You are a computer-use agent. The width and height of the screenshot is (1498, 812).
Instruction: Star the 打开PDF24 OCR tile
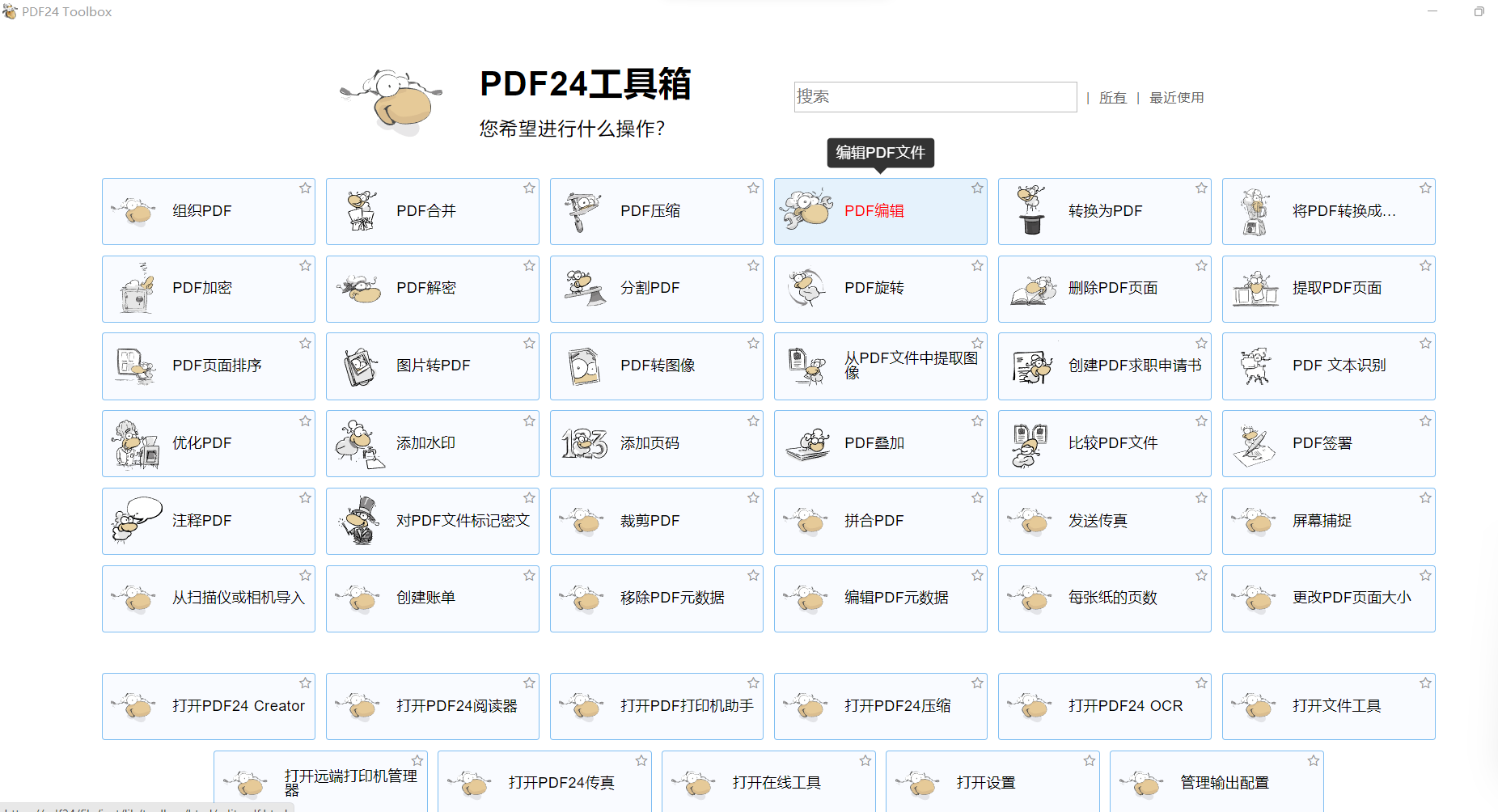click(1201, 683)
